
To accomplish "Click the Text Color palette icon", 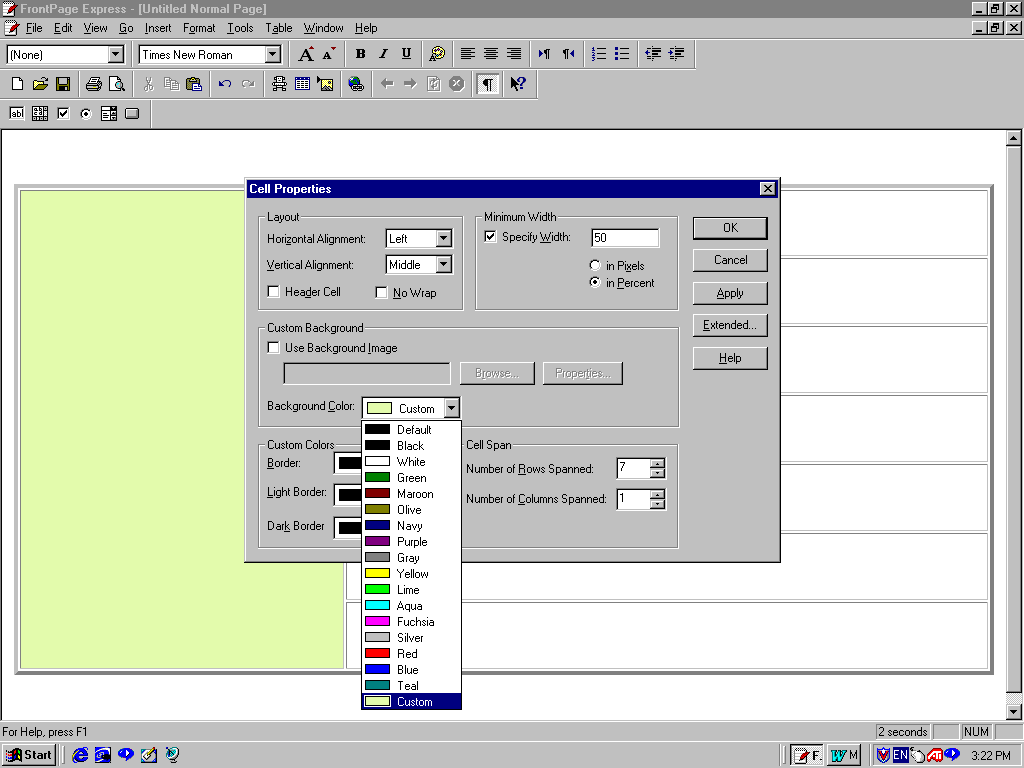I will [437, 54].
